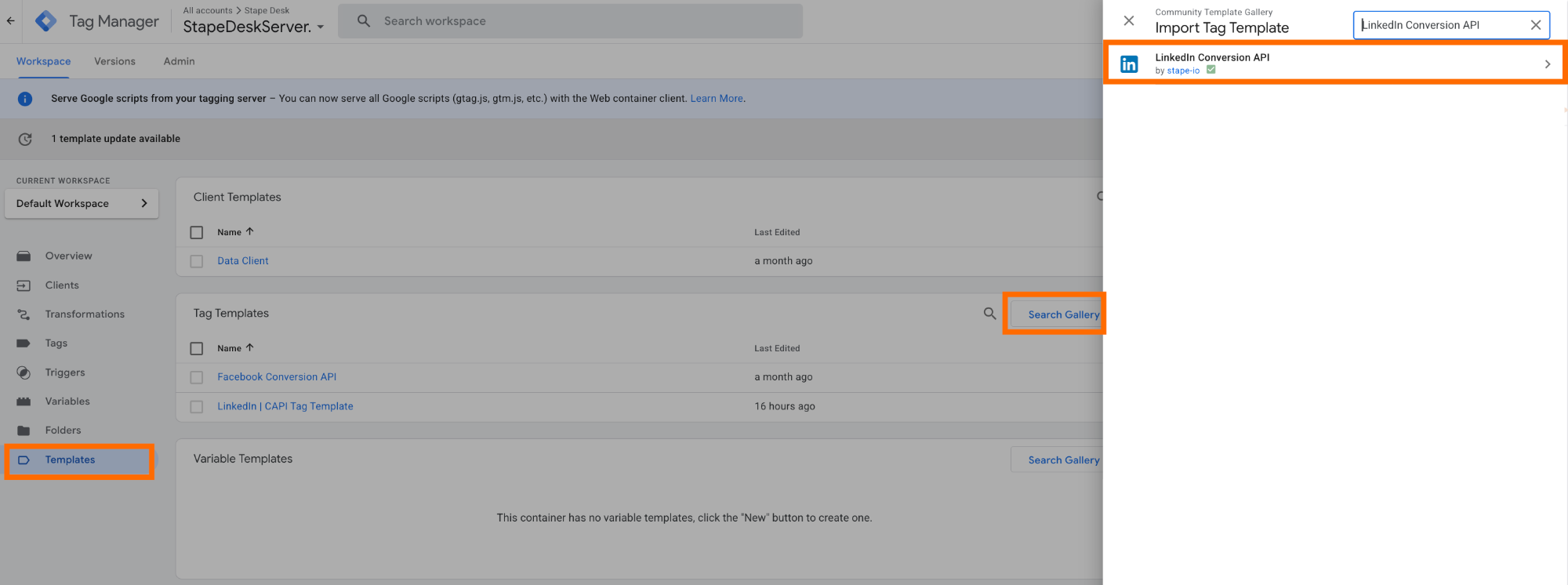Click the info icon in the banner
The width and height of the screenshot is (1568, 585).
(25, 99)
